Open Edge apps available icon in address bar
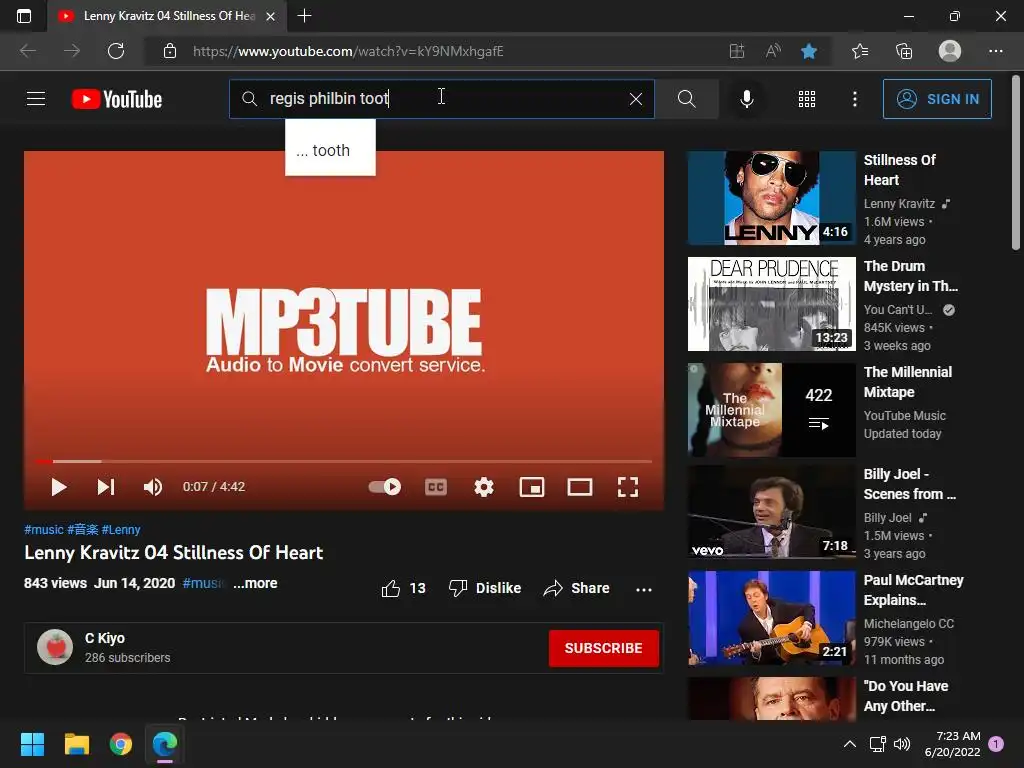This screenshot has height=768, width=1024. click(737, 51)
